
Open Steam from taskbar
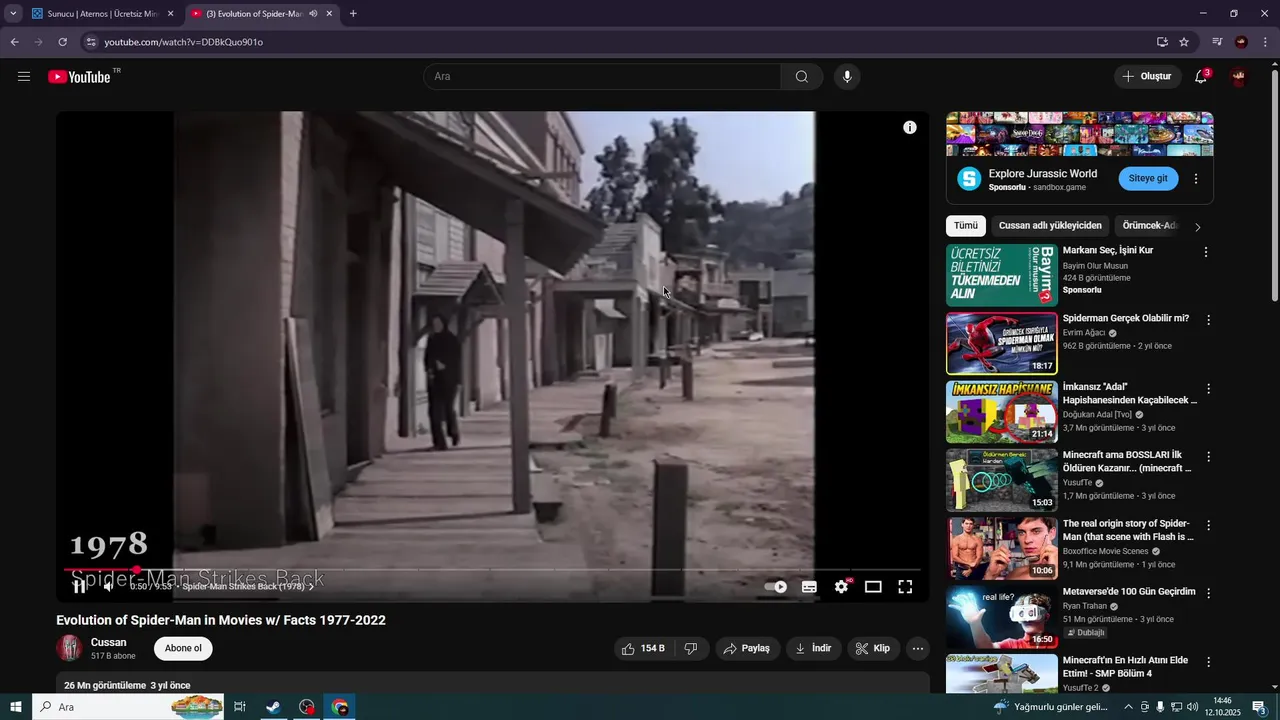click(x=272, y=707)
